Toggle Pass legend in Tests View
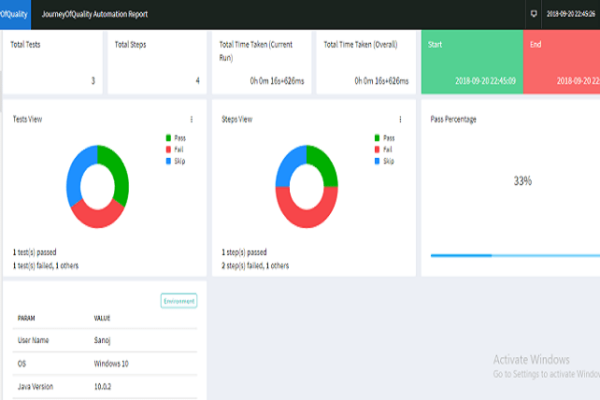The height and width of the screenshot is (400, 600). coord(176,138)
